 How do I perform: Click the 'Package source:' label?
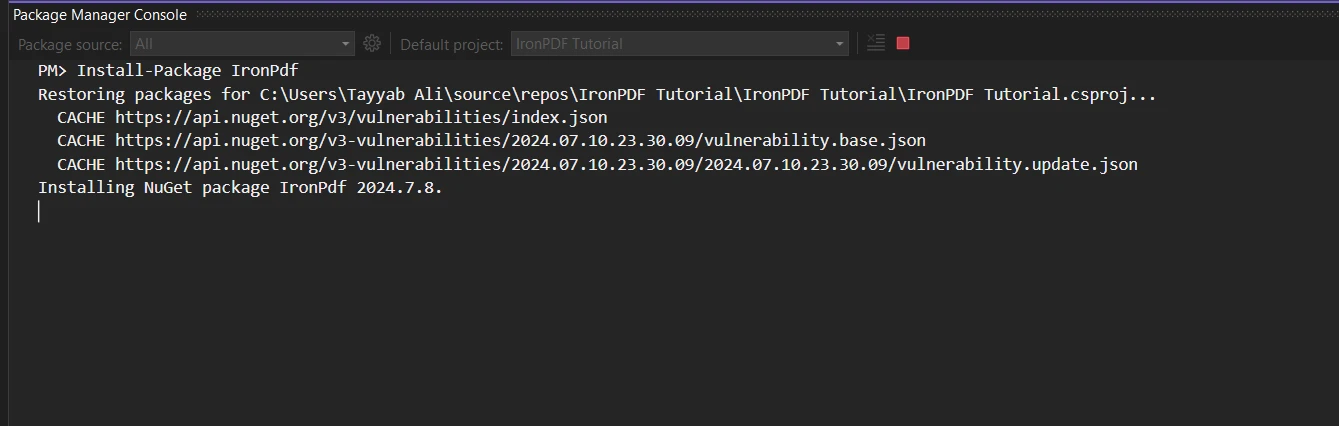(70, 44)
